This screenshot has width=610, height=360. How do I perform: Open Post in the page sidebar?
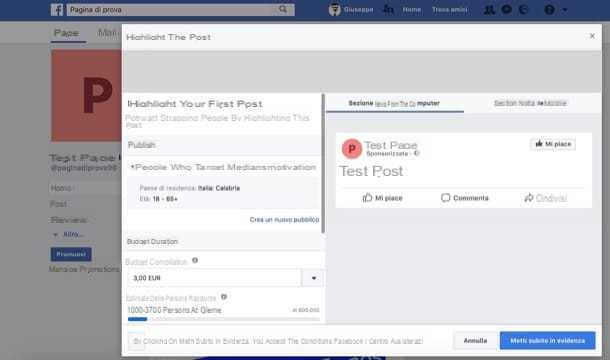point(58,204)
